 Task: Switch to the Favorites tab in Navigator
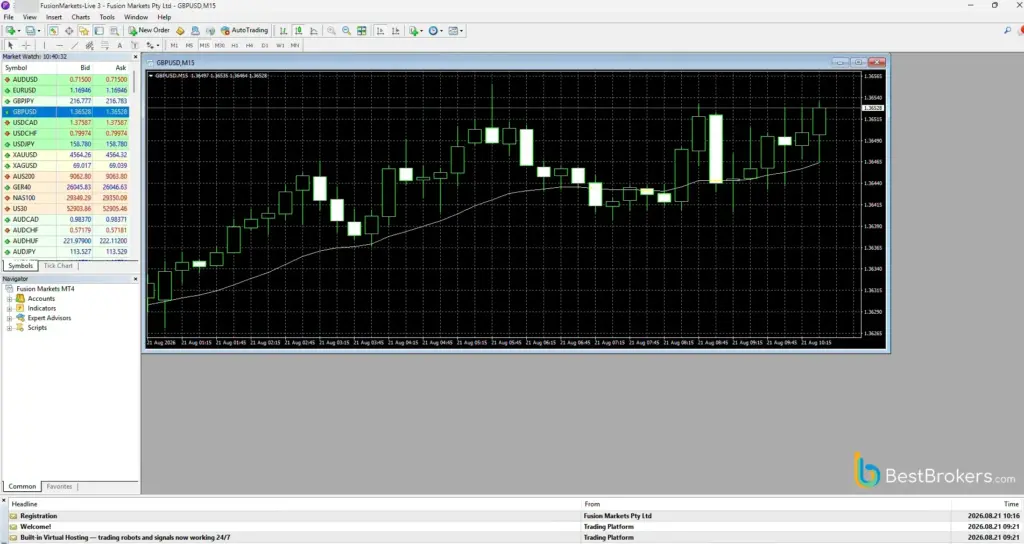pos(59,487)
